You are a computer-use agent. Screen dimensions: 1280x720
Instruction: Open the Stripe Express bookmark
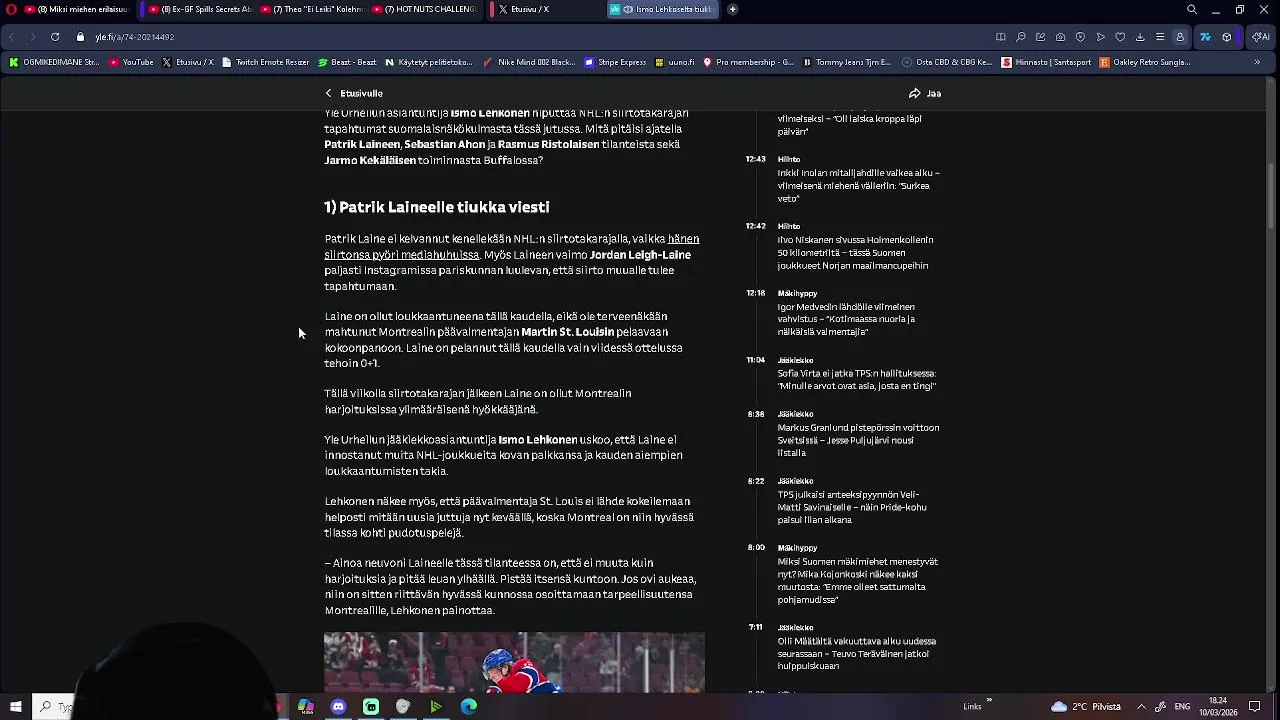pos(615,62)
